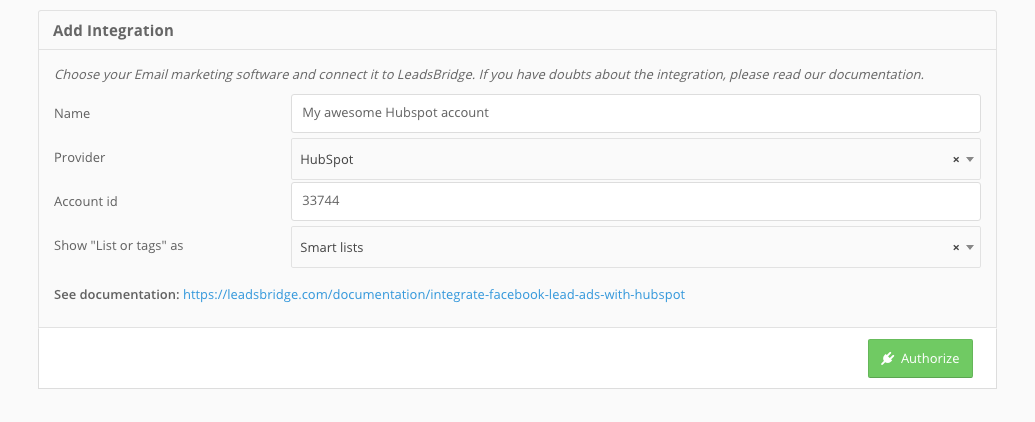Click the Smart lists dropdown arrow

tap(970, 248)
